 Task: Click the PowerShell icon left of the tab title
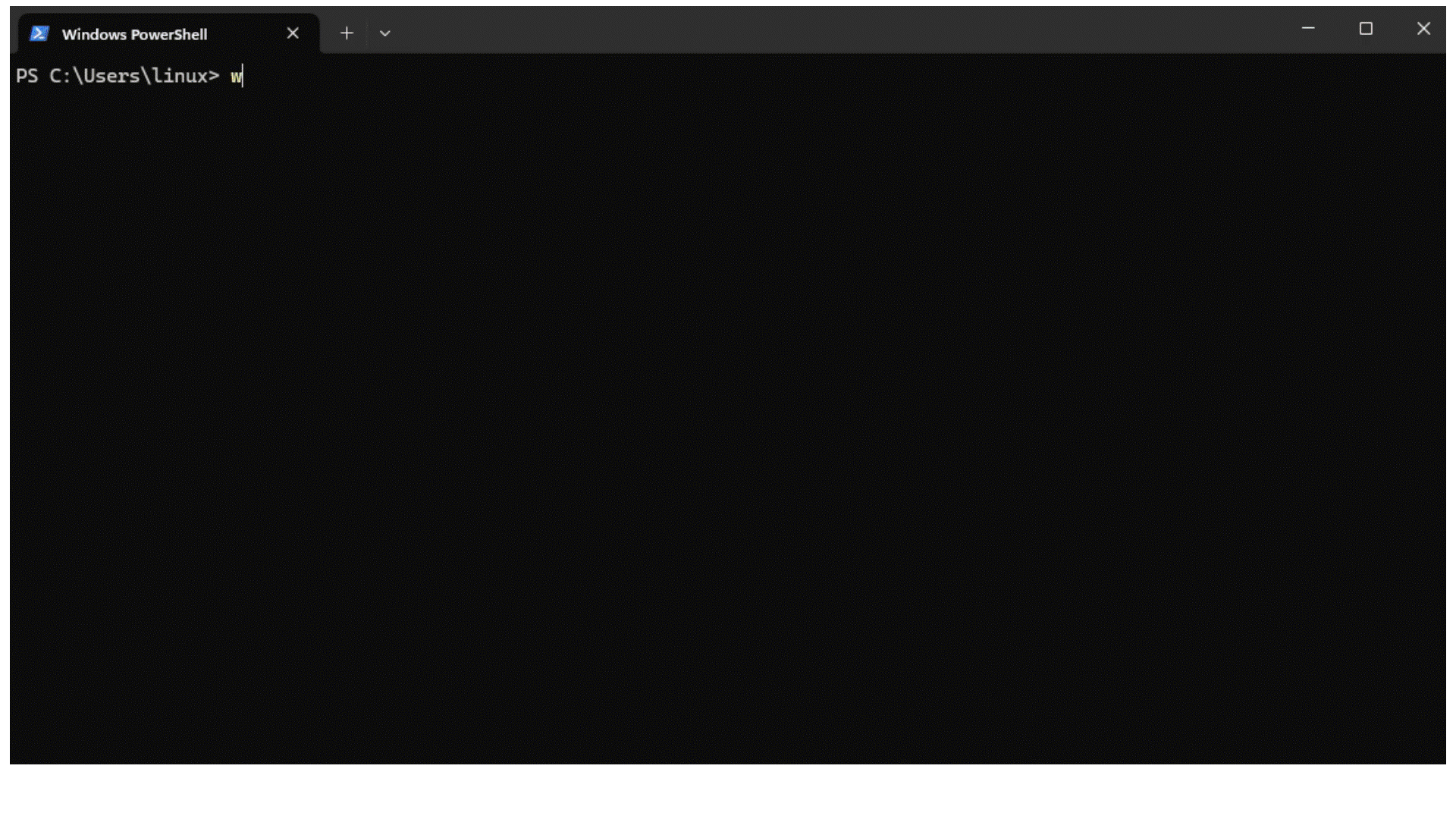38,33
